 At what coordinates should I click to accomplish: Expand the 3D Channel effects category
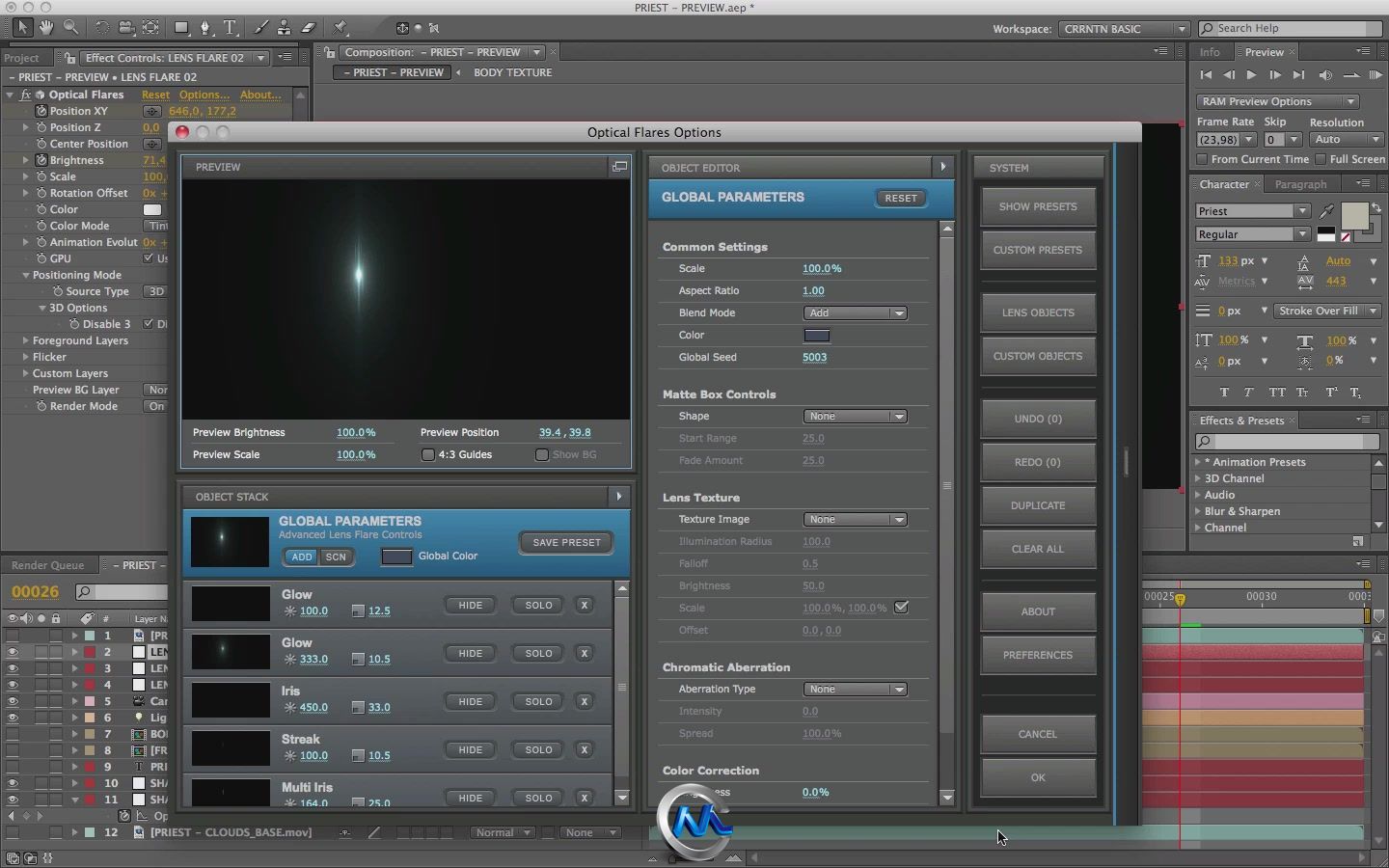tap(1199, 478)
